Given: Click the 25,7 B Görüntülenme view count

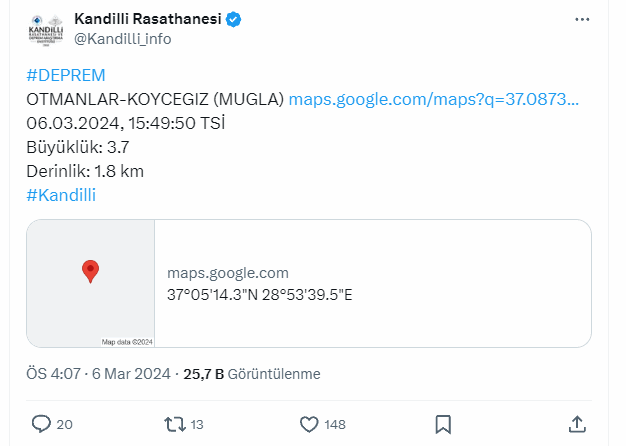Looking at the screenshot, I should point(252,374).
